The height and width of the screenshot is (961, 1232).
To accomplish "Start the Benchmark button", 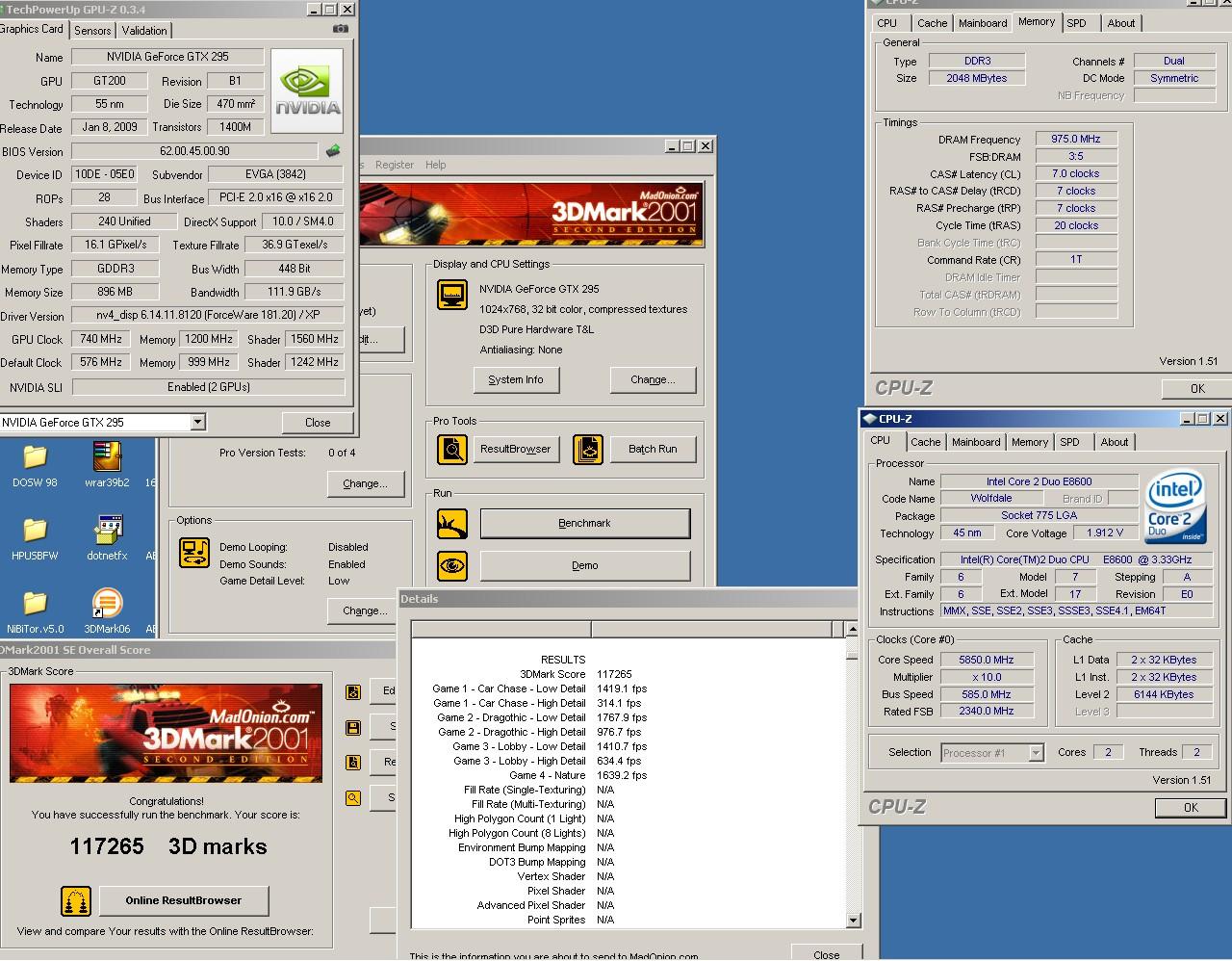I will [585, 523].
